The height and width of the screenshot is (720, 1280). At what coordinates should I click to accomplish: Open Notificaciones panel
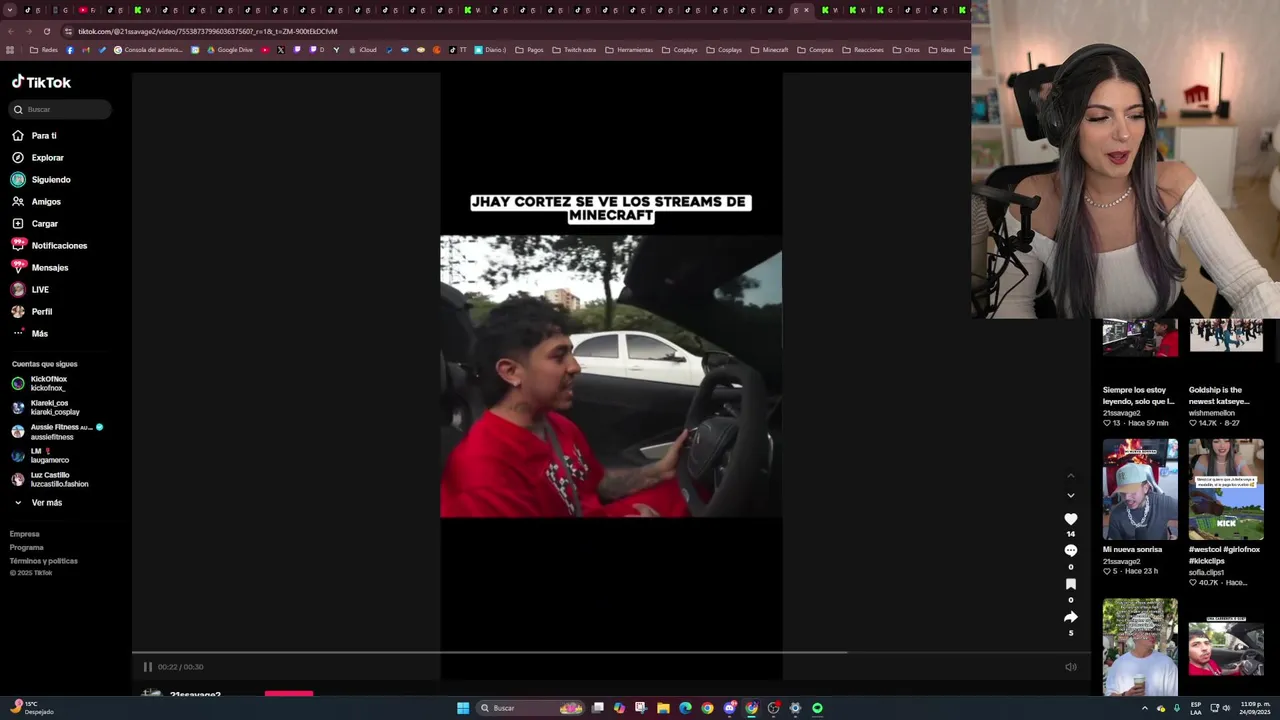[x=49, y=245]
